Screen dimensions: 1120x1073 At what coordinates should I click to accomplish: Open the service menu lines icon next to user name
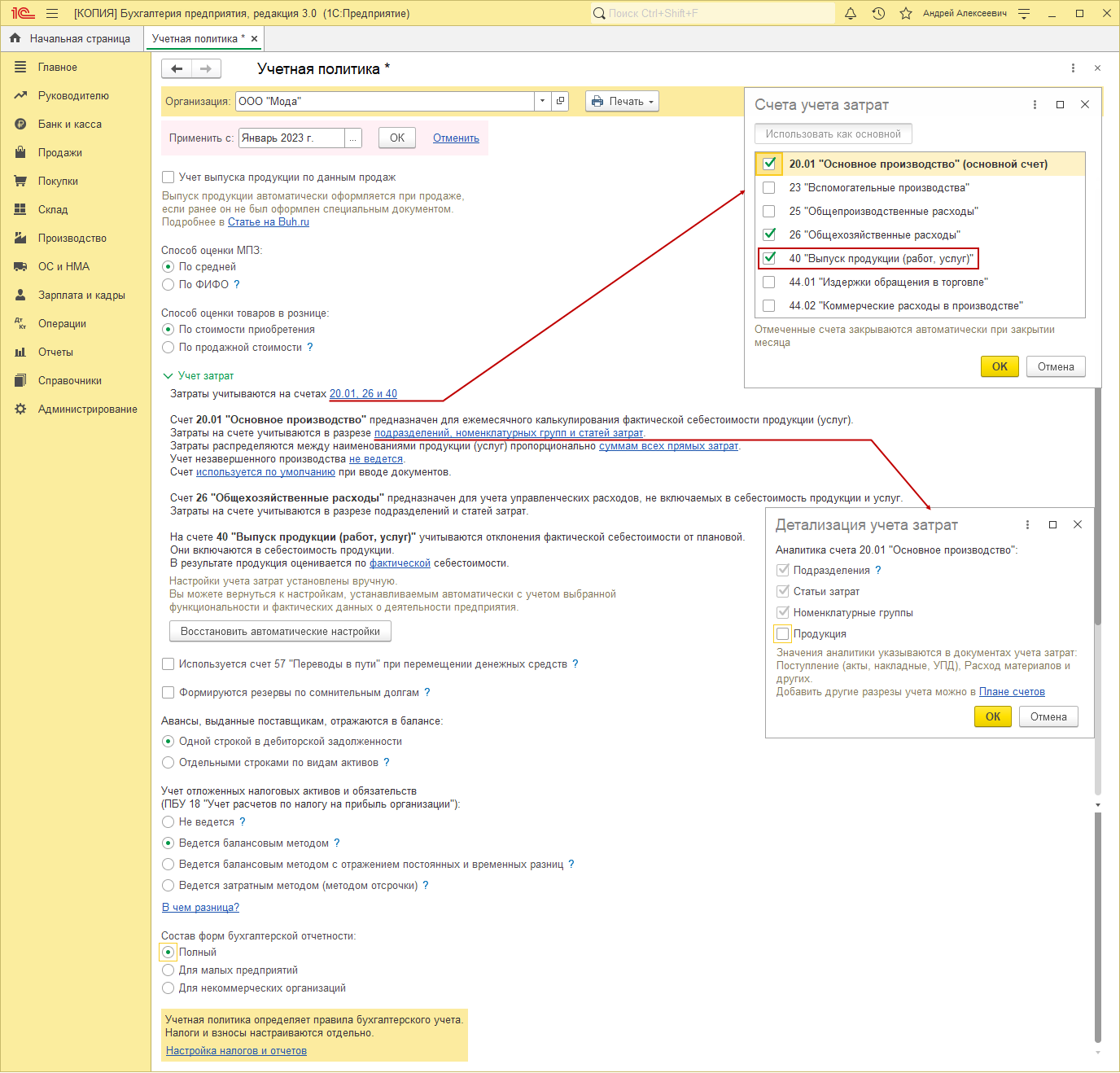click(x=1024, y=13)
